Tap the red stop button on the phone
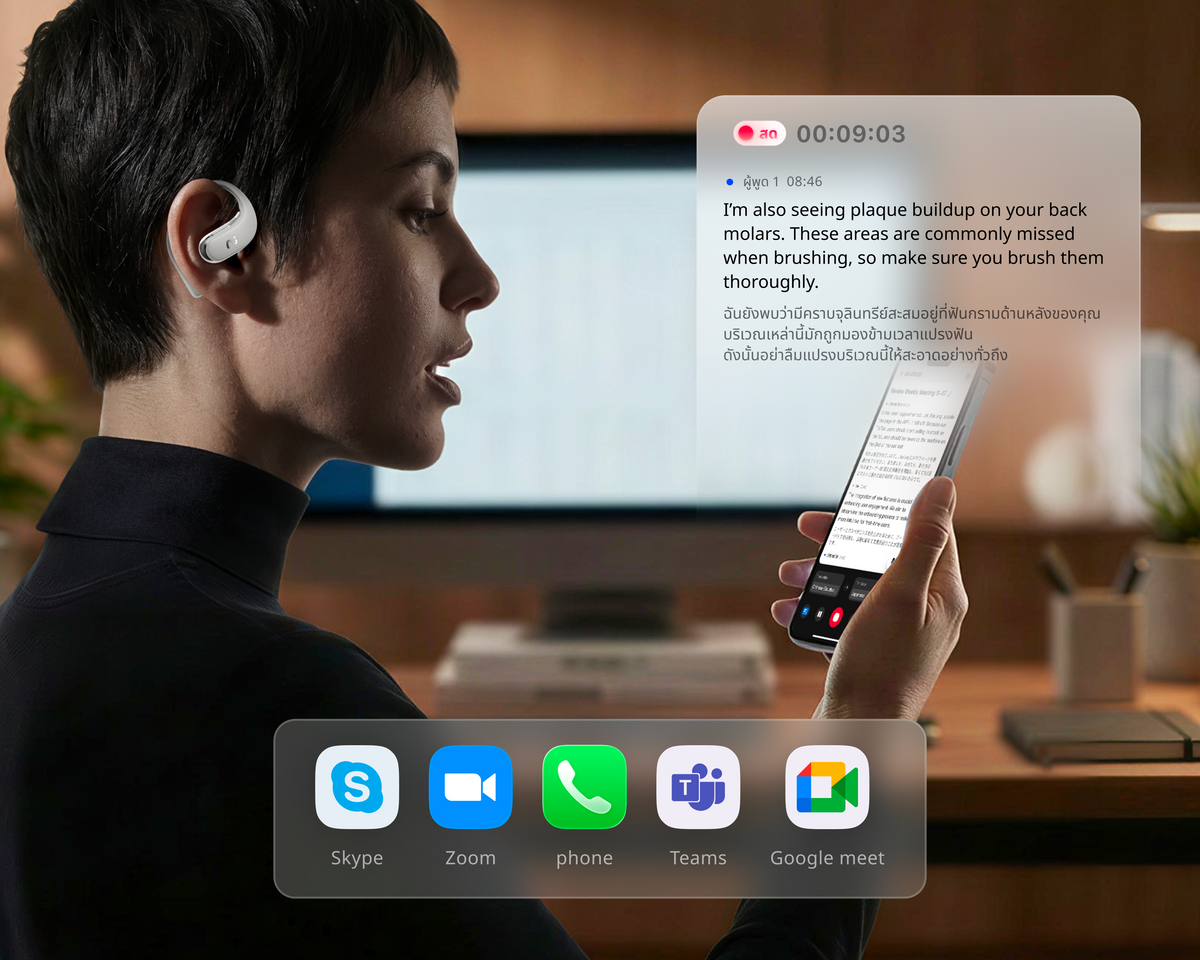 tap(836, 618)
